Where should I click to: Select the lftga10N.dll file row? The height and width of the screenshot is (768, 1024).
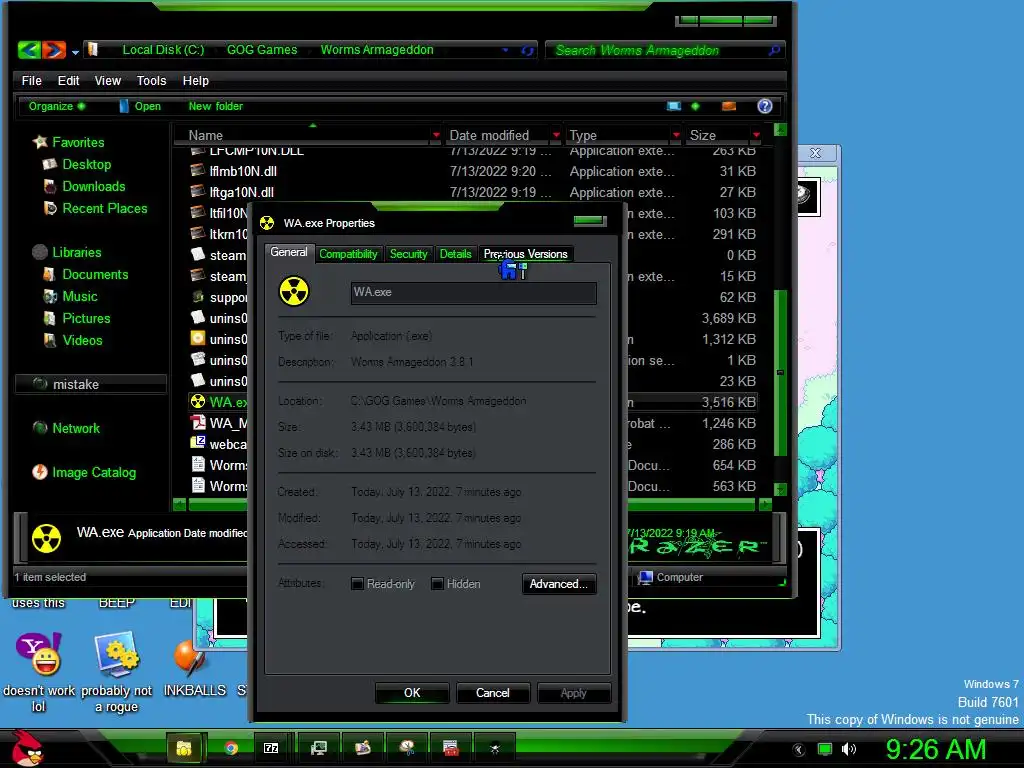pyautogui.click(x=472, y=192)
